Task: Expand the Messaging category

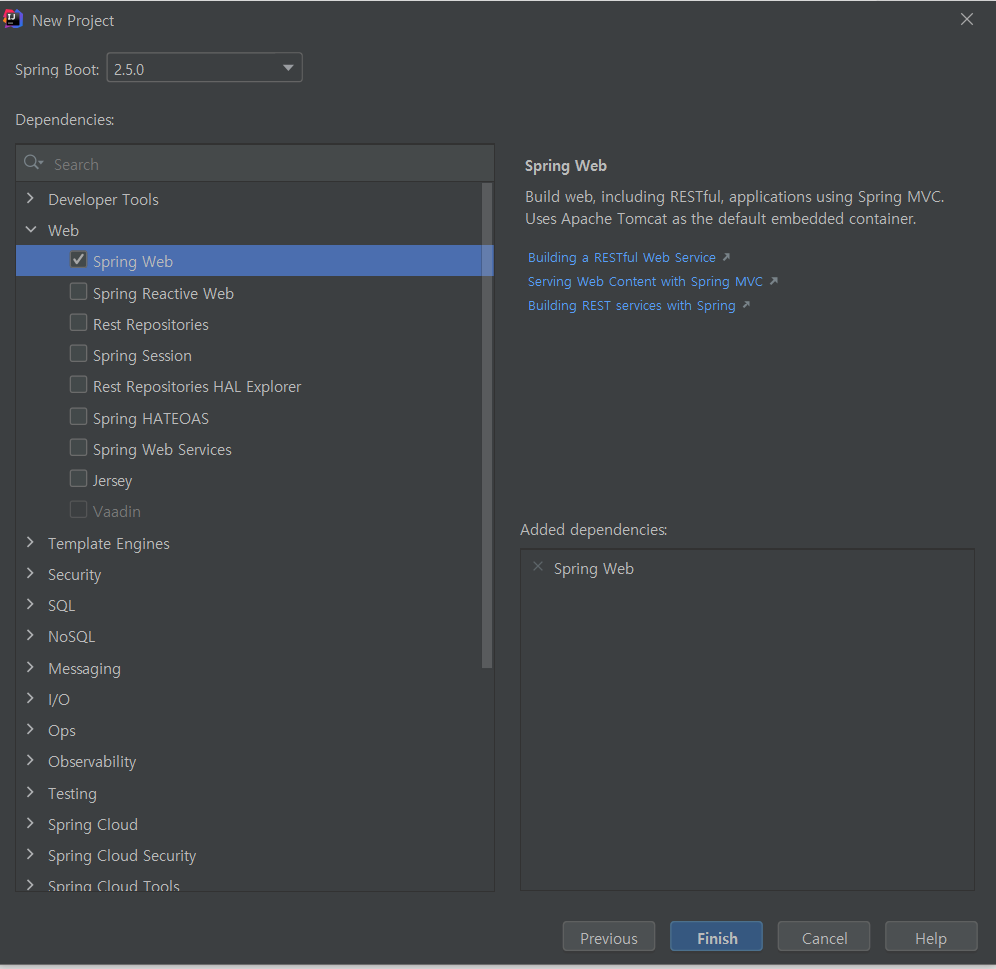Action: [x=30, y=667]
